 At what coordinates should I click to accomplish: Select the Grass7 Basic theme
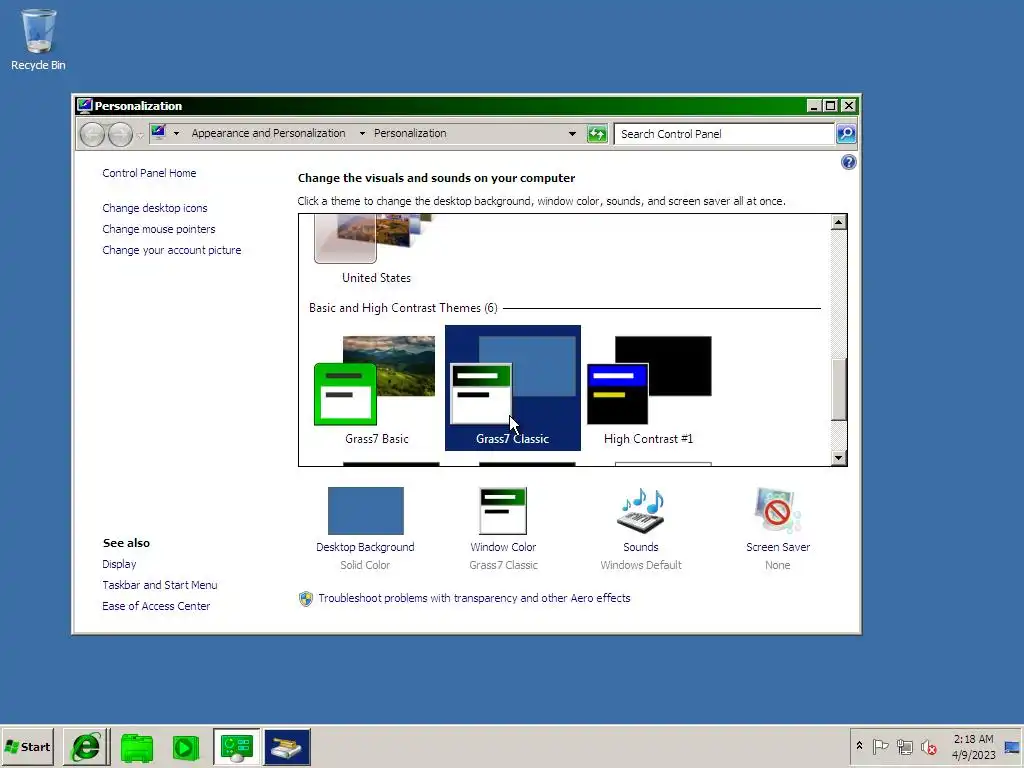[x=376, y=388]
